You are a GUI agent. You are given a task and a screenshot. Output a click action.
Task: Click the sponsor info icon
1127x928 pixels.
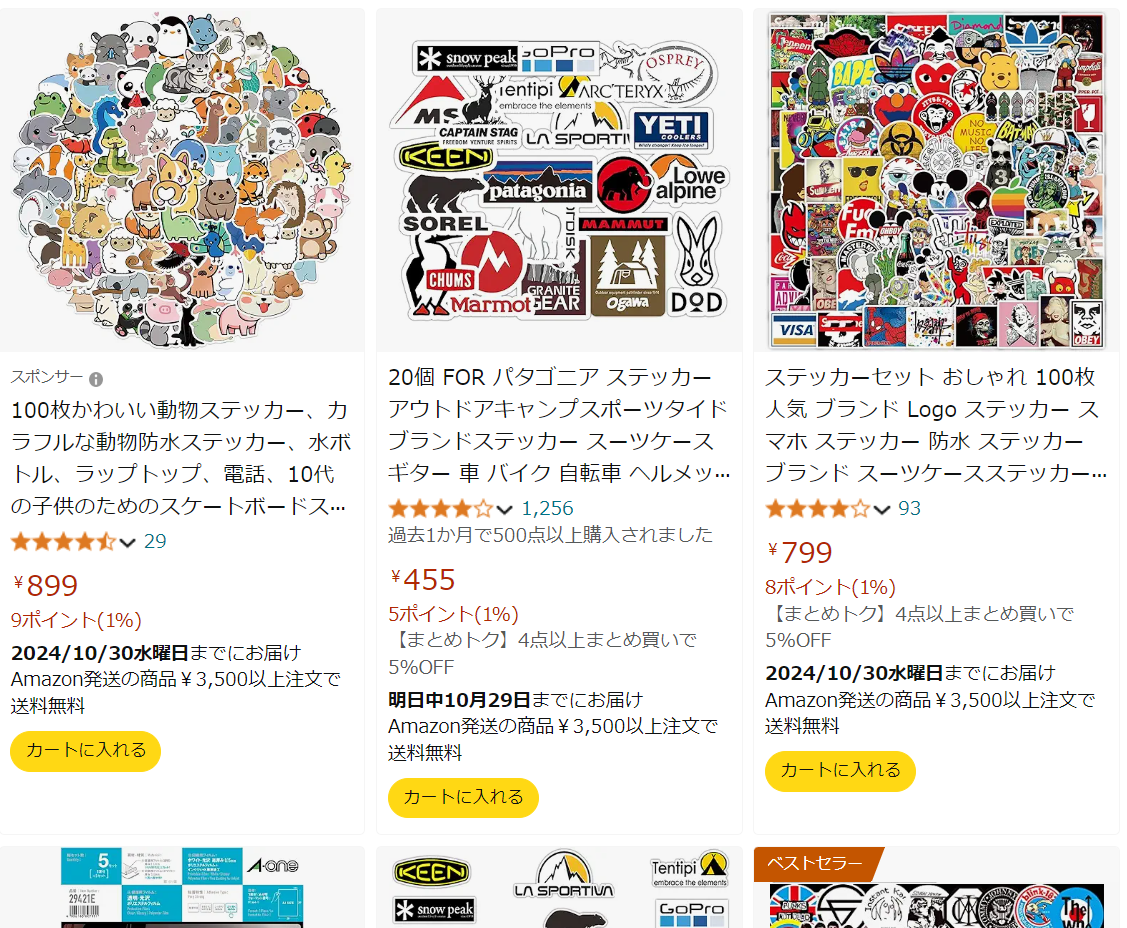click(x=96, y=379)
